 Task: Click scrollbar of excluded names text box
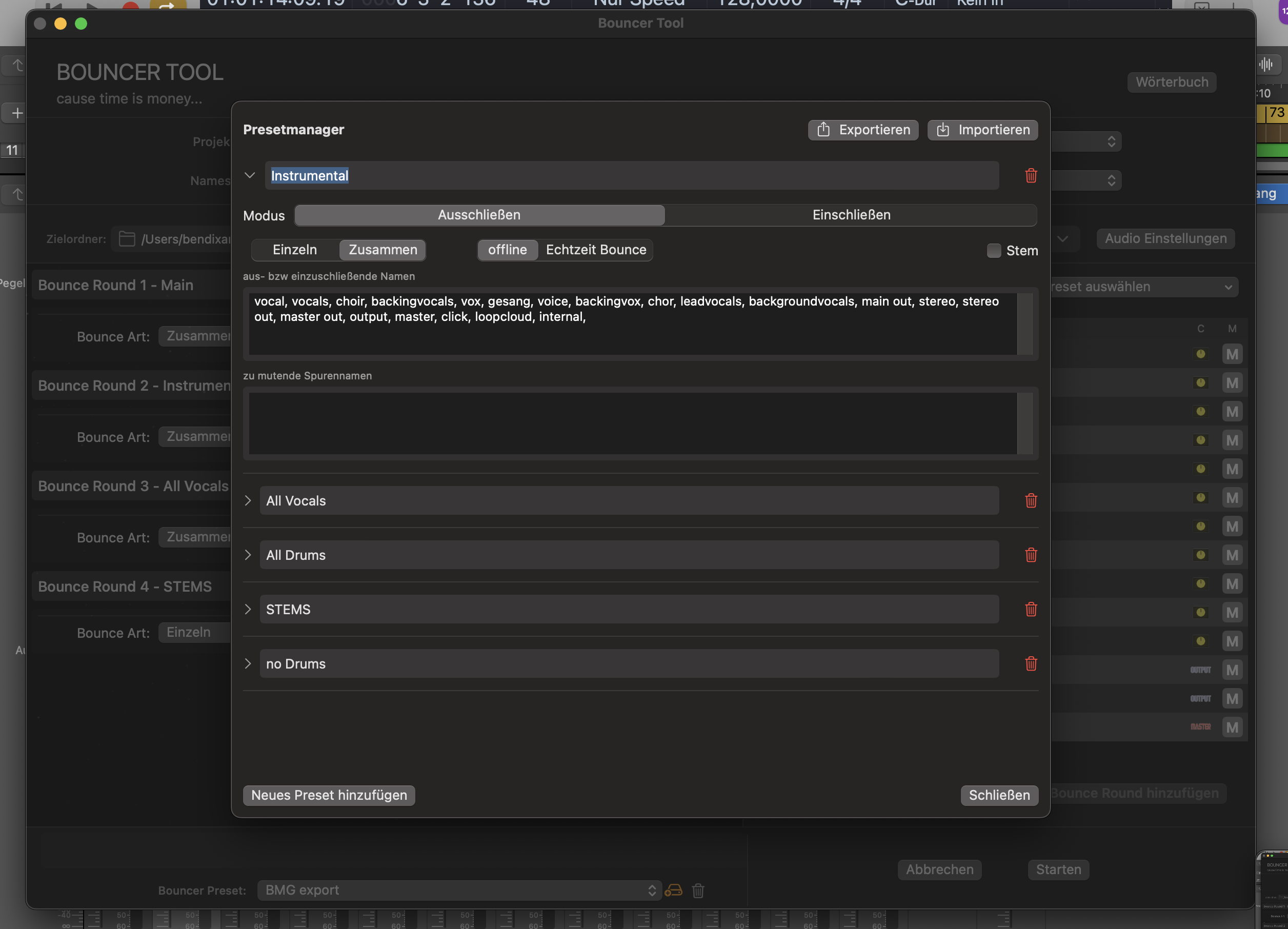[x=1024, y=324]
